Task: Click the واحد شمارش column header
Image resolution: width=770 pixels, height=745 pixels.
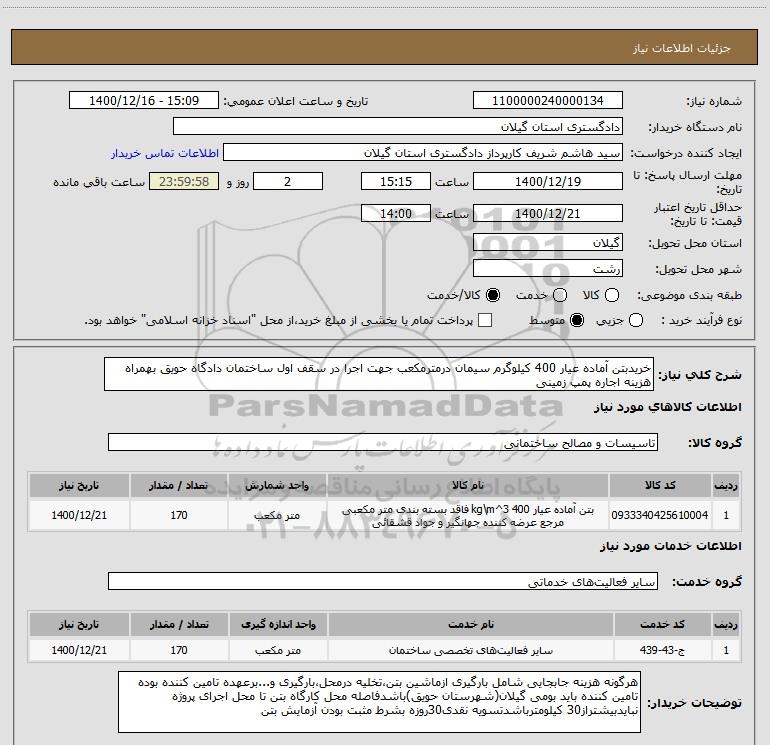Action: click(x=277, y=486)
